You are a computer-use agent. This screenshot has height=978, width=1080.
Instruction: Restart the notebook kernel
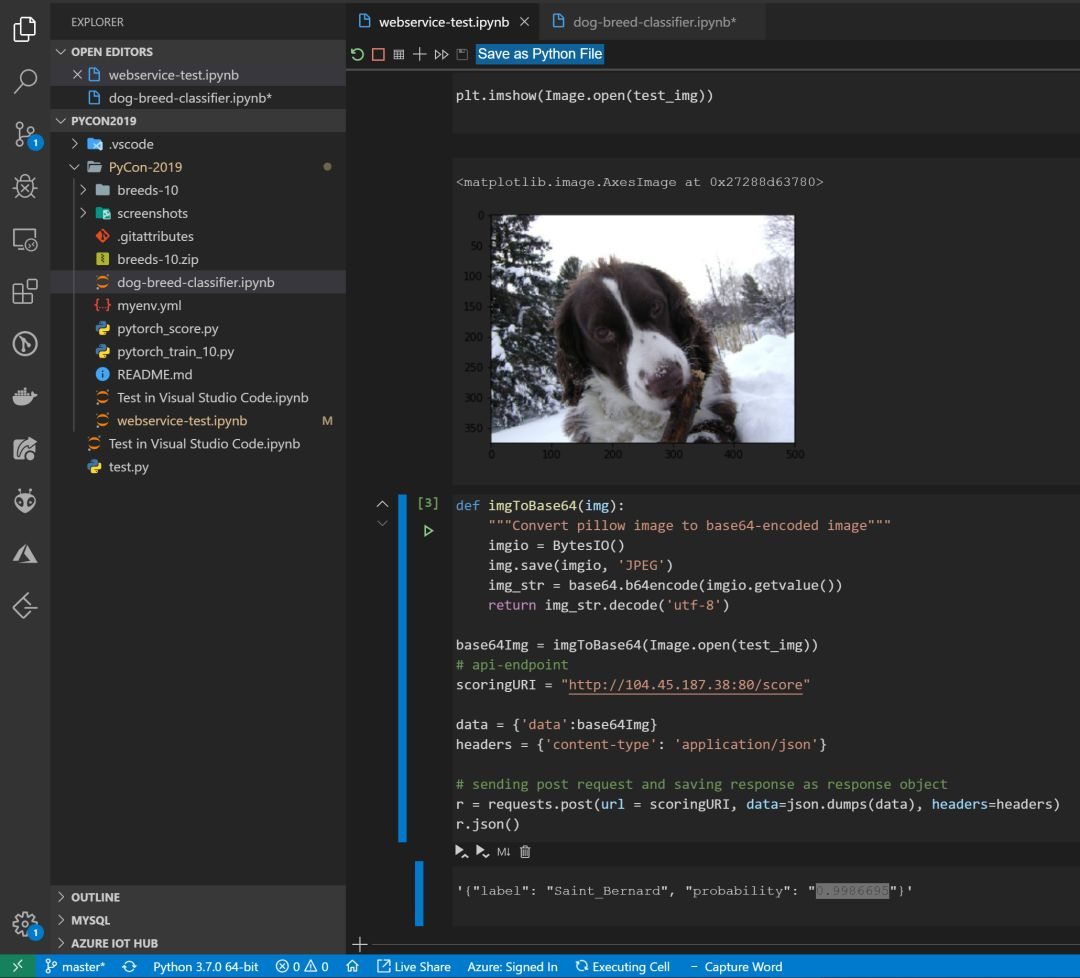[x=357, y=54]
